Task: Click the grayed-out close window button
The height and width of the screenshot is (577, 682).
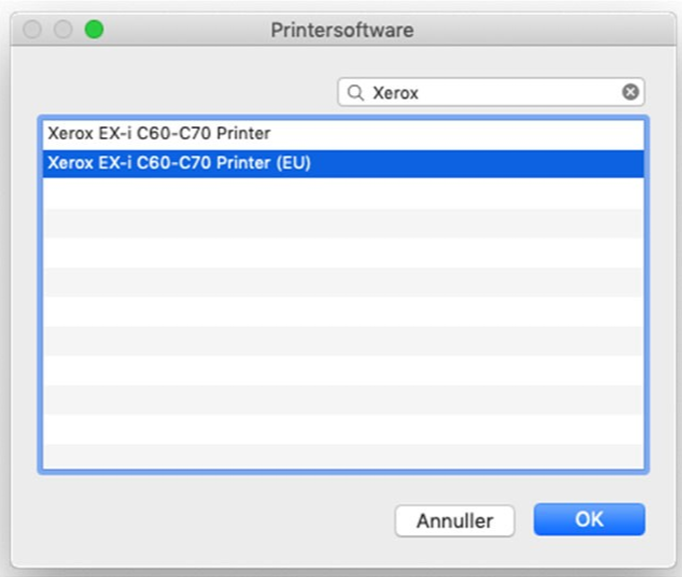Action: (x=32, y=30)
